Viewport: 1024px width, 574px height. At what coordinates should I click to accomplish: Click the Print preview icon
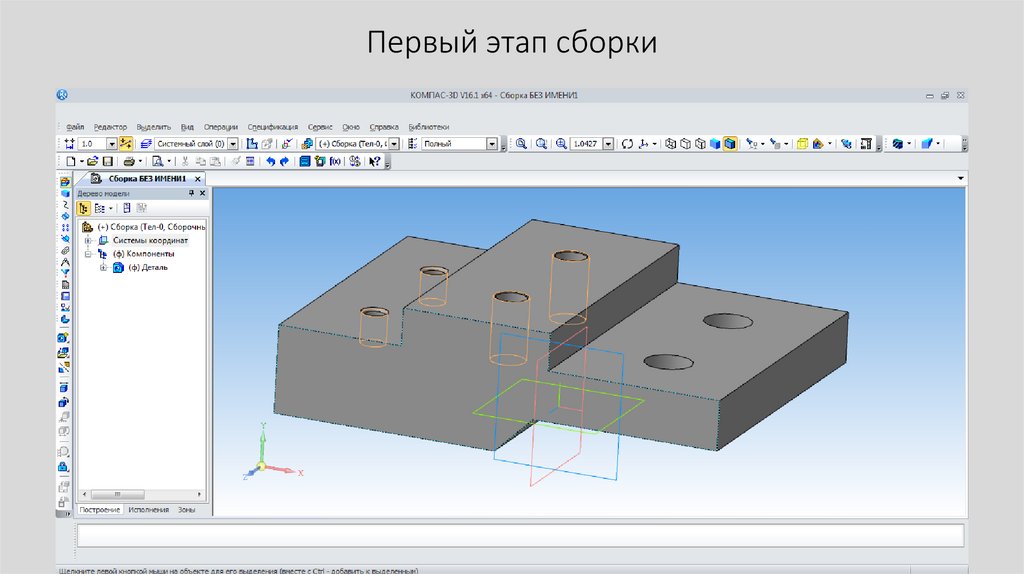157,161
